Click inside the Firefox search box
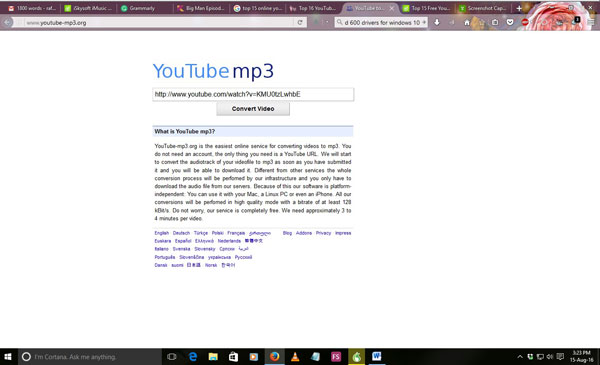This screenshot has width=600, height=365. pyautogui.click(x=381, y=23)
